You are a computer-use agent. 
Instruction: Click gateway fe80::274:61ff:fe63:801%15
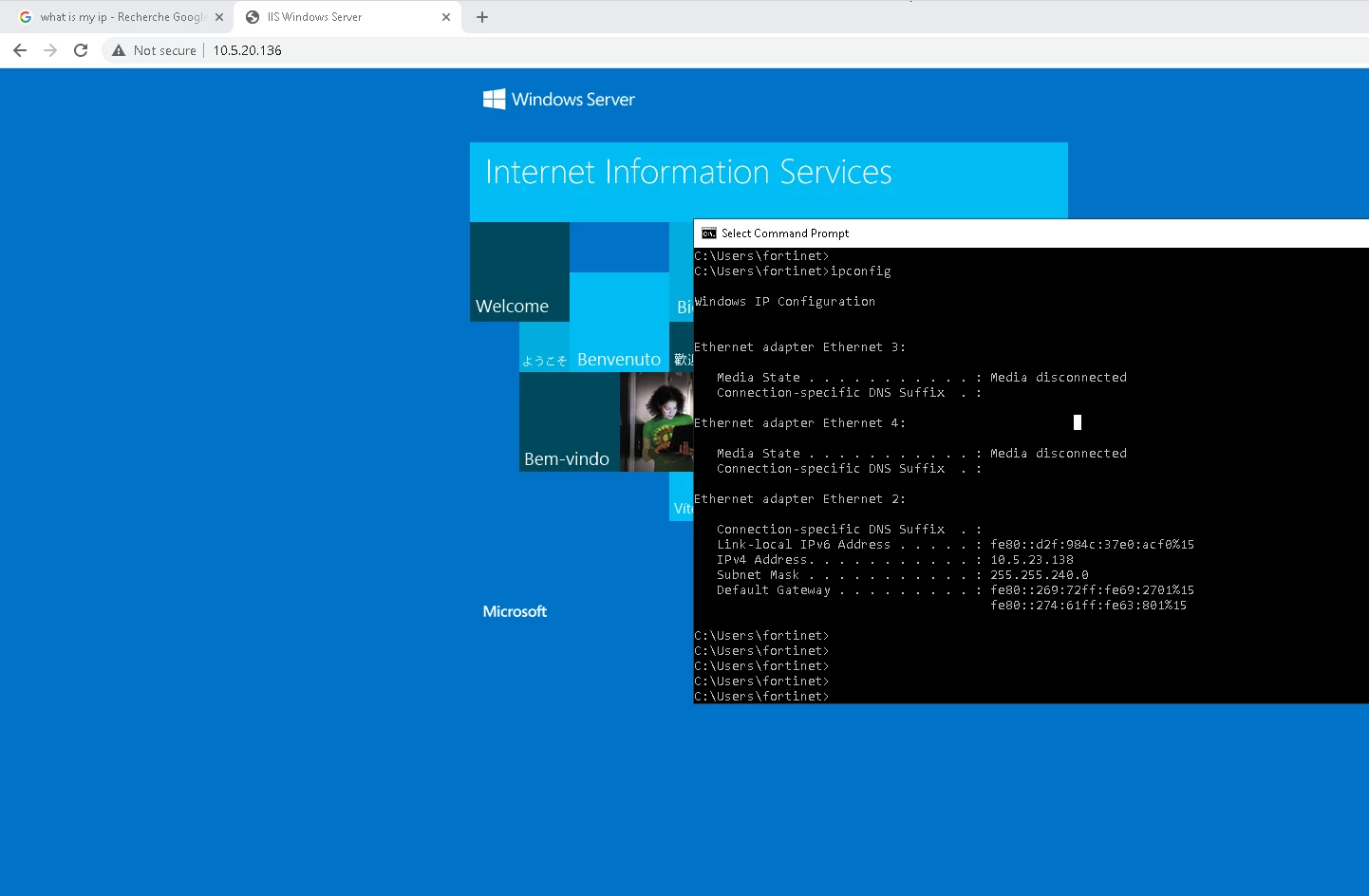pyautogui.click(x=1088, y=606)
